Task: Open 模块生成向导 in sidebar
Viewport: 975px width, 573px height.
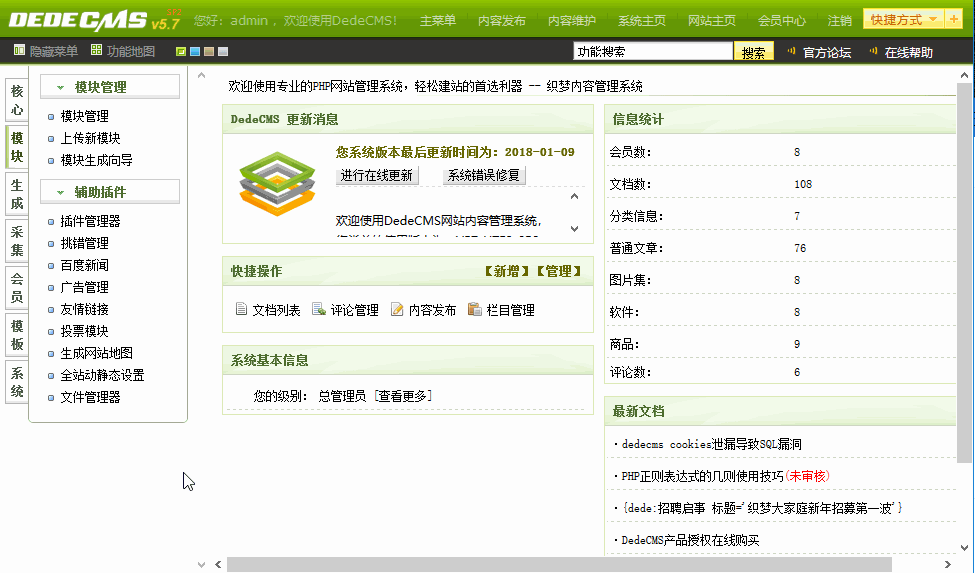Action: point(96,160)
